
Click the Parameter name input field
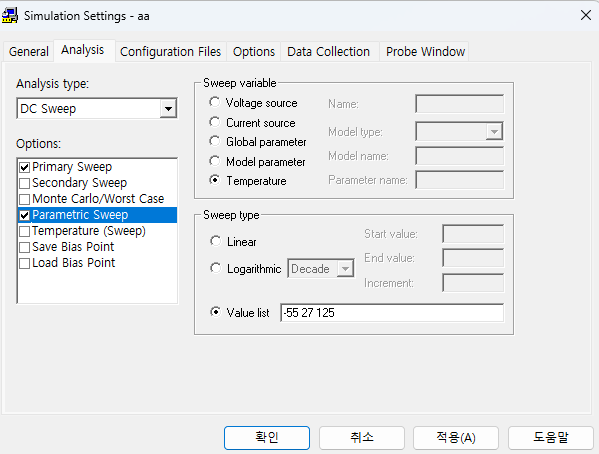pyautogui.click(x=460, y=180)
